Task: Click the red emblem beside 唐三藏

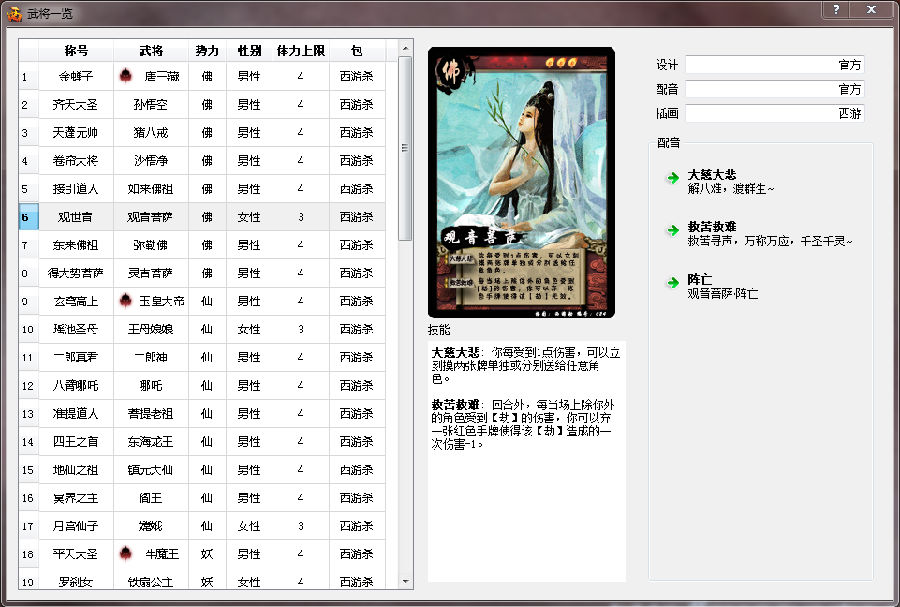Action: (126, 76)
